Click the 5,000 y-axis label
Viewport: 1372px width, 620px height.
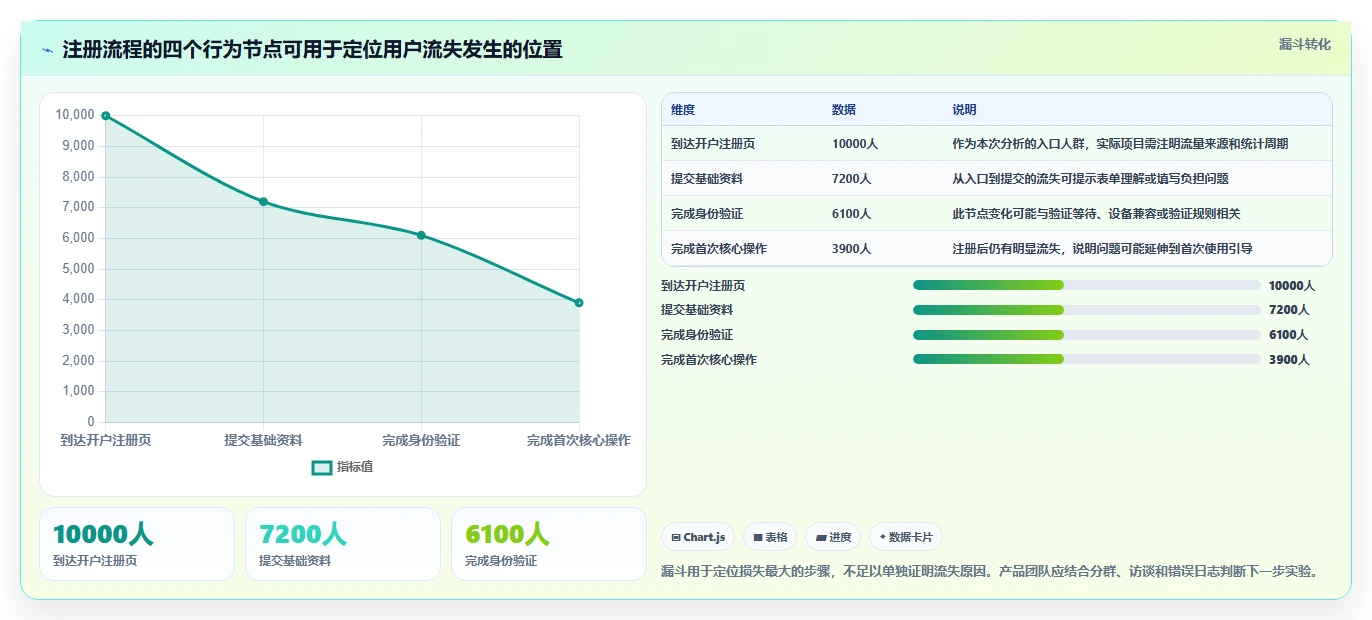point(78,269)
